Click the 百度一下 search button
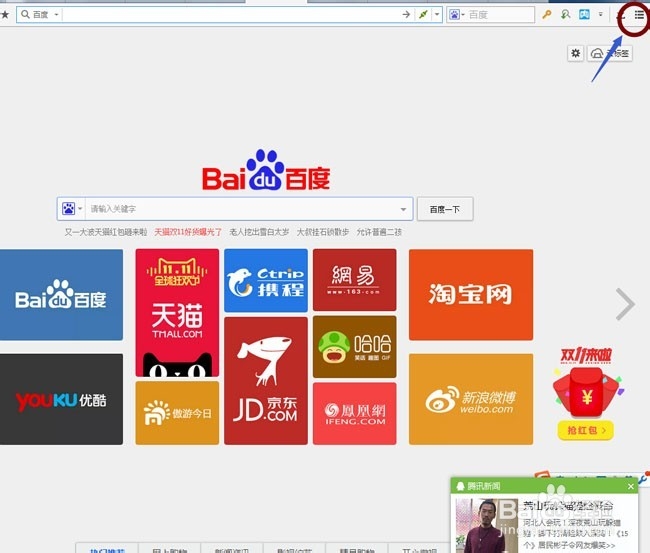The width and height of the screenshot is (650, 553). tap(445, 209)
